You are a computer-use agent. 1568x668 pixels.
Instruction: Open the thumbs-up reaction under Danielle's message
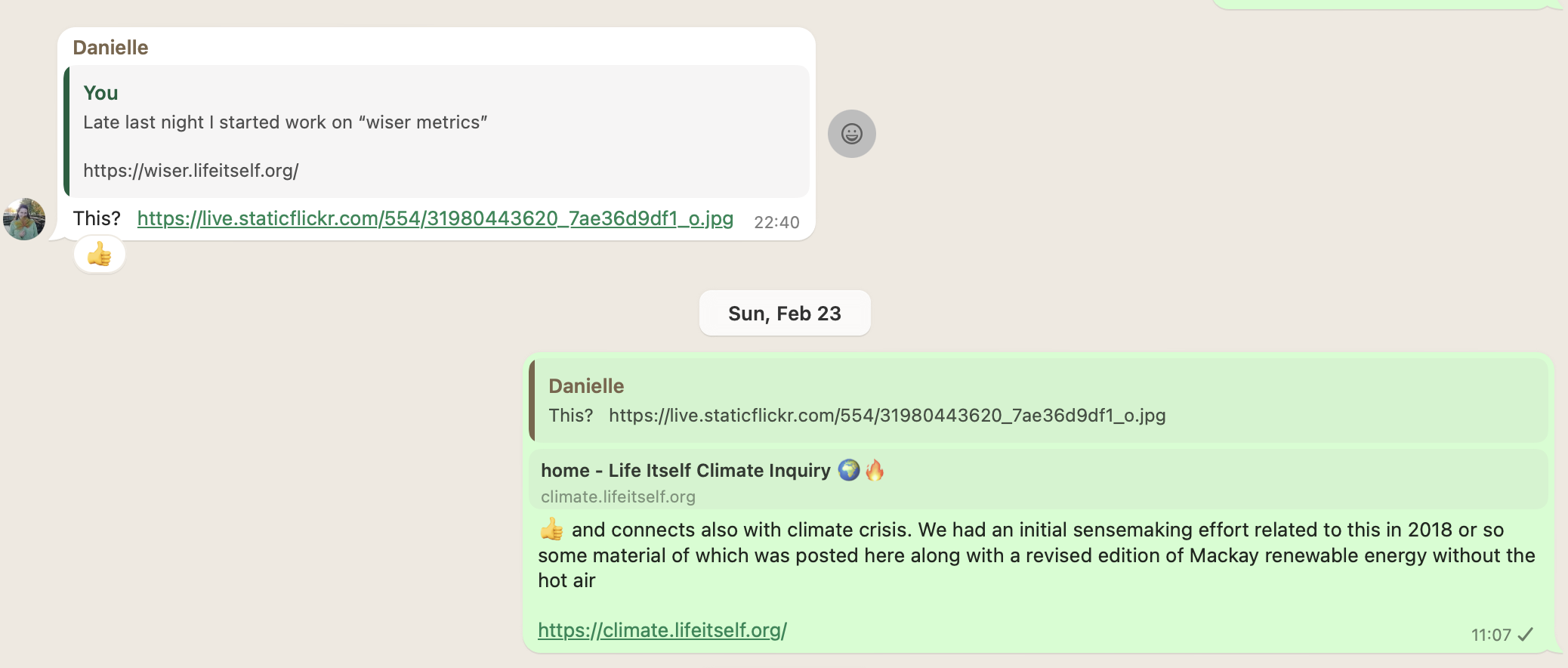tap(100, 255)
